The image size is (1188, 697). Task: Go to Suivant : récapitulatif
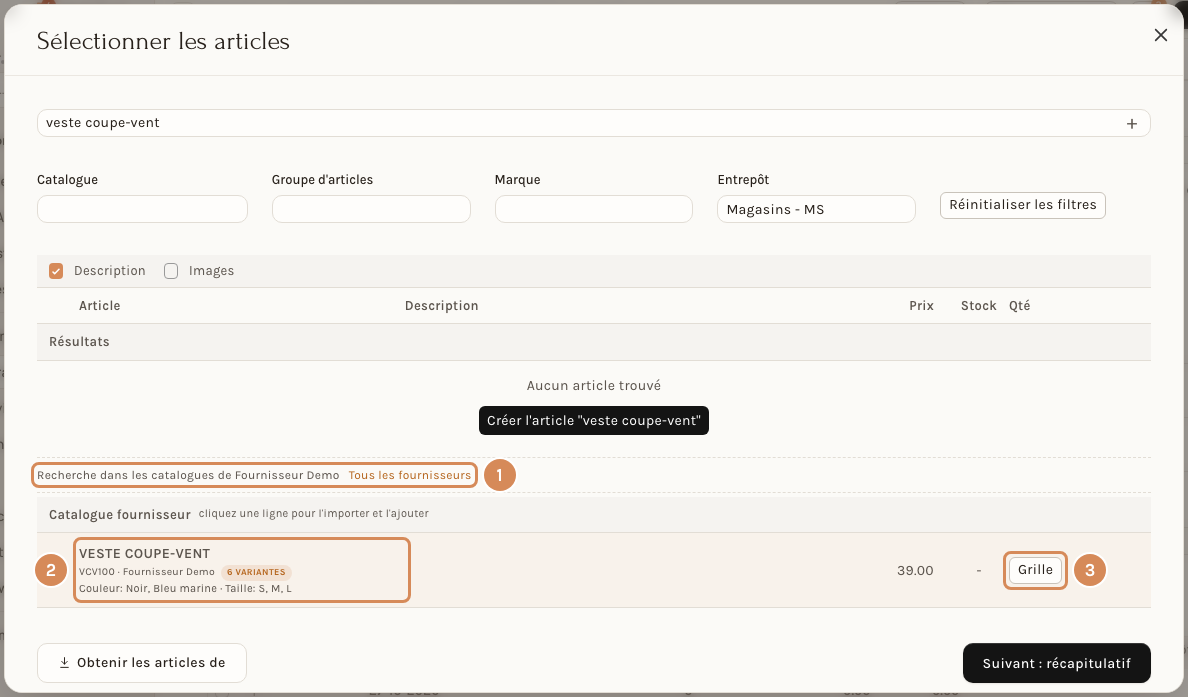1057,664
